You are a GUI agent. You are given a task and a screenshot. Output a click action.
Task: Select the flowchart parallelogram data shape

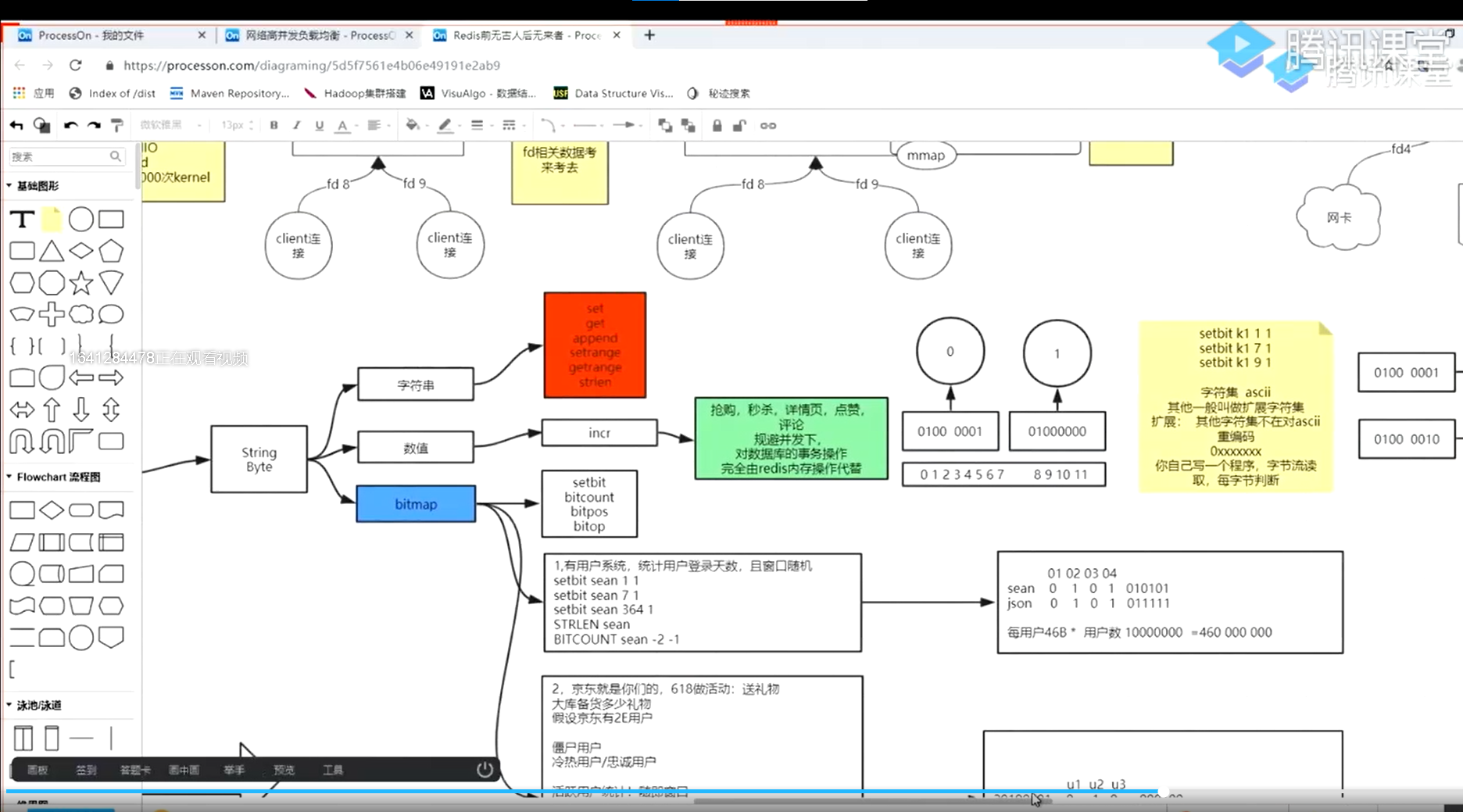(22, 542)
